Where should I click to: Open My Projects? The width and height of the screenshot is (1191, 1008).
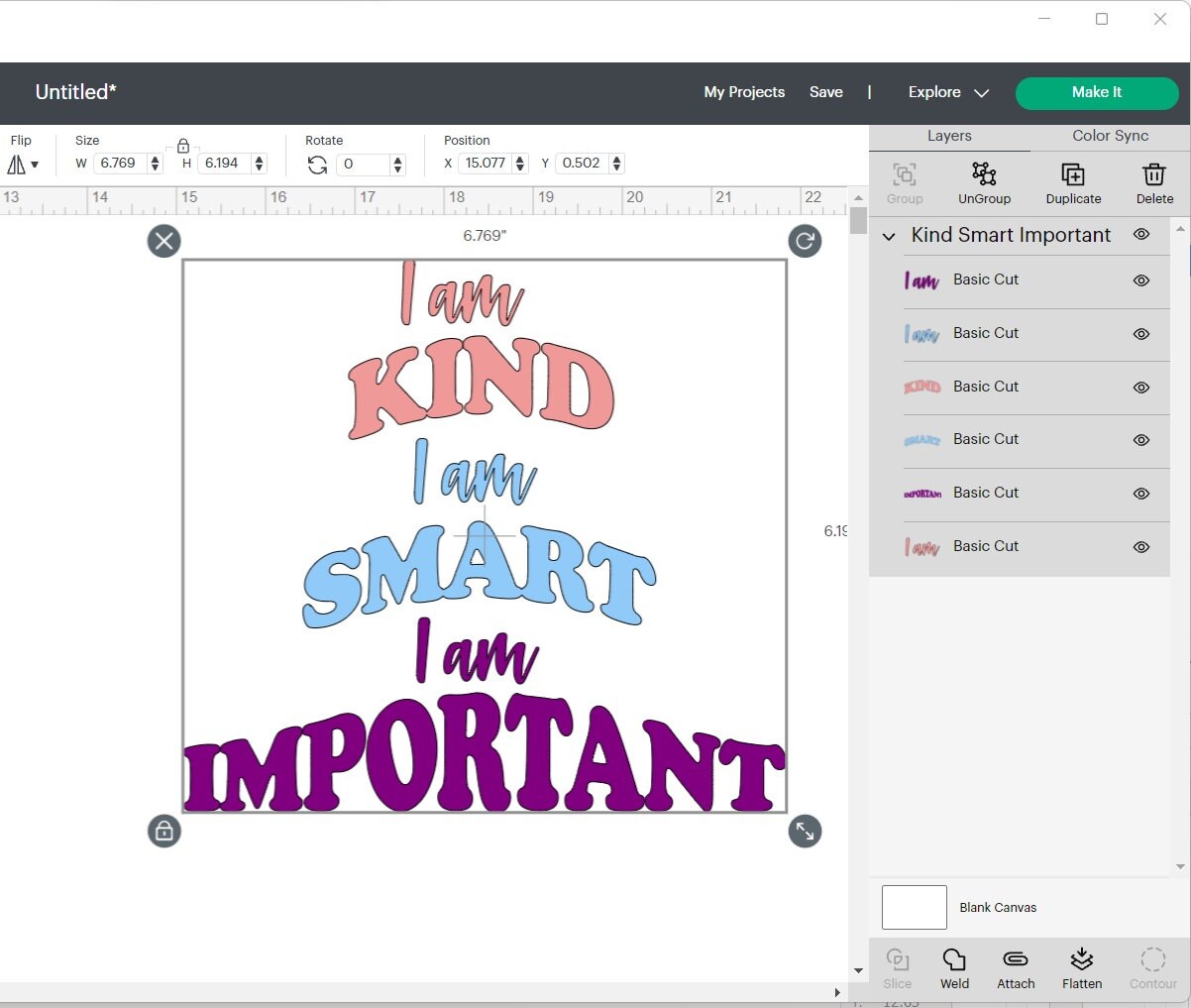click(744, 92)
